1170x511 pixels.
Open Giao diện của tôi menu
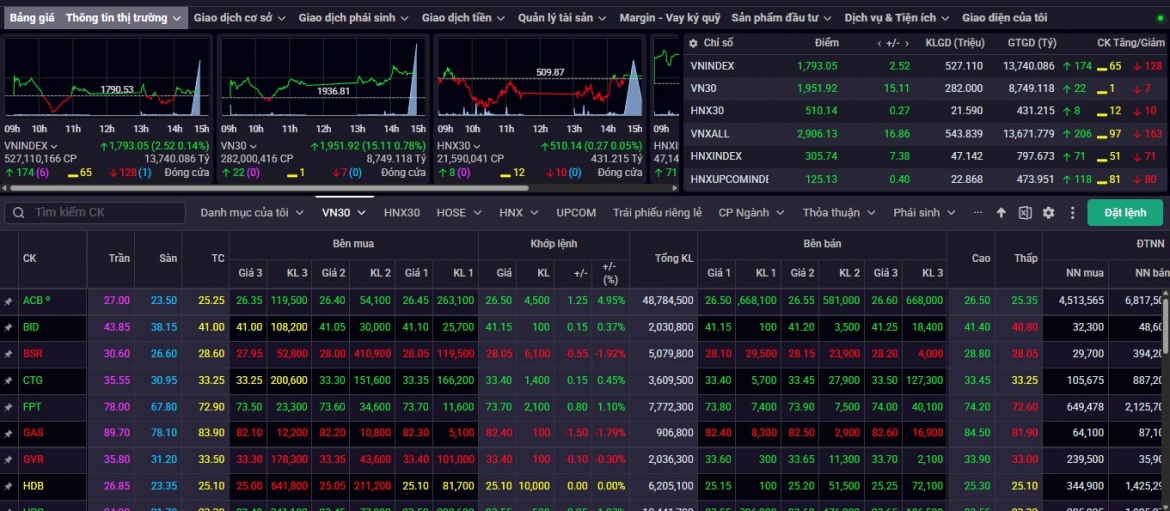pyautogui.click(x=1004, y=17)
